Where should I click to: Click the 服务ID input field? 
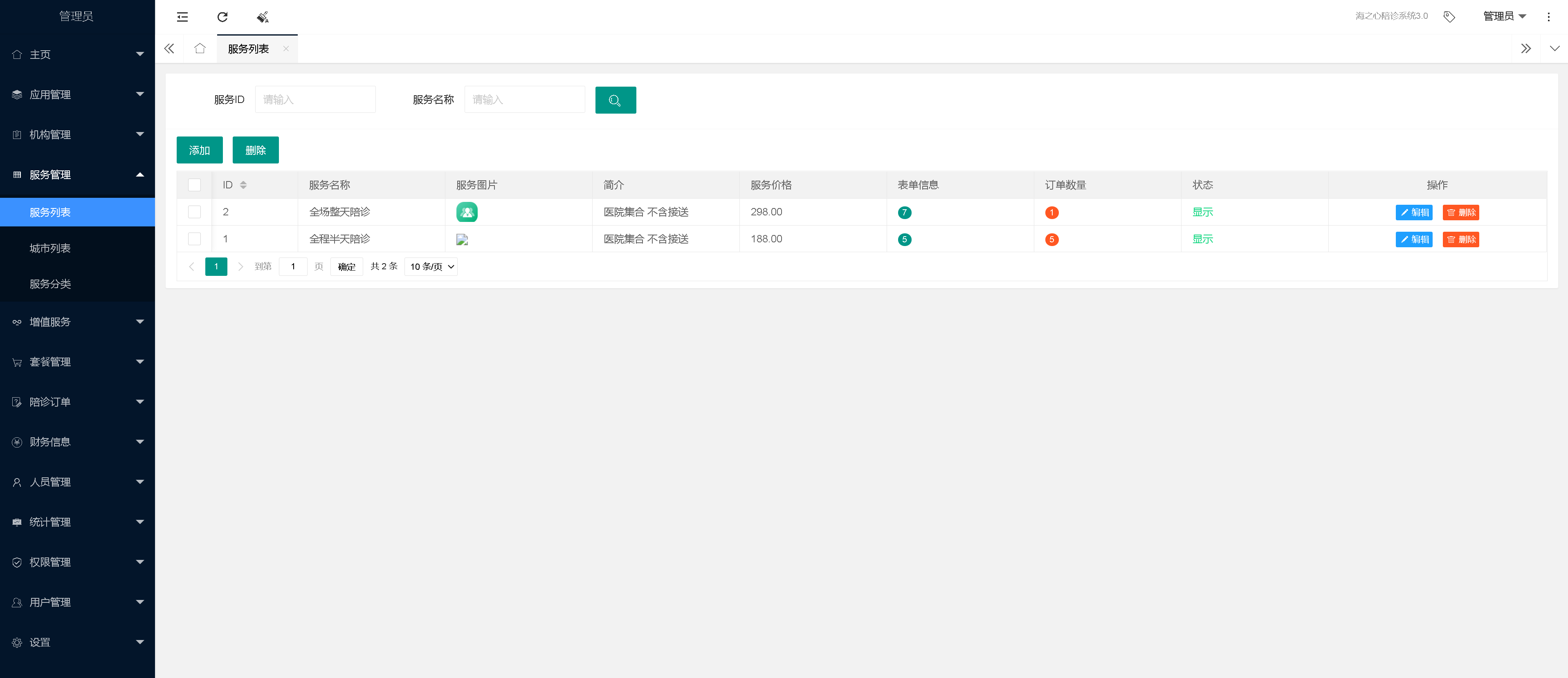(314, 100)
